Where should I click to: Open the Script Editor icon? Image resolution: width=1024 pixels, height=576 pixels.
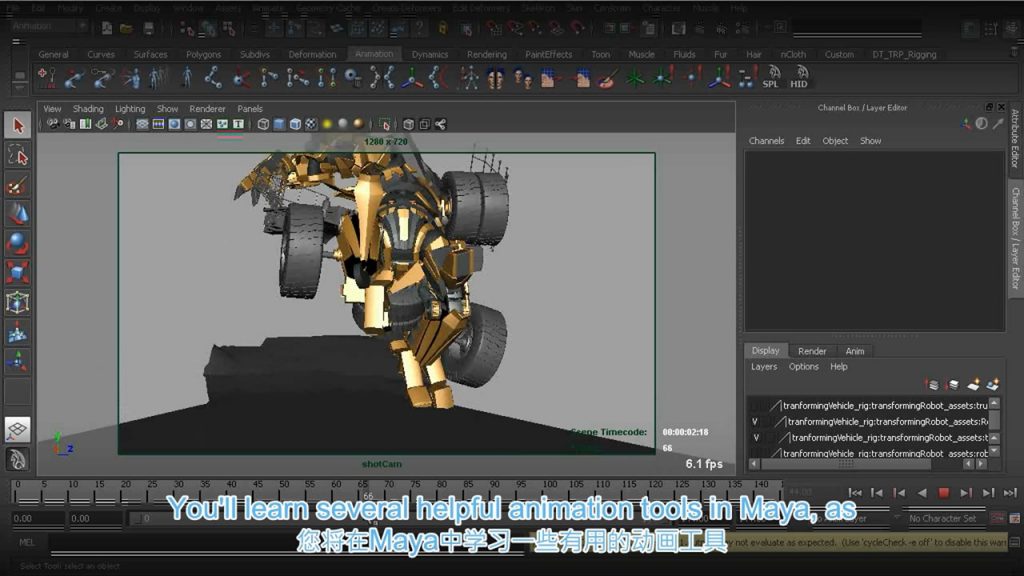1014,542
